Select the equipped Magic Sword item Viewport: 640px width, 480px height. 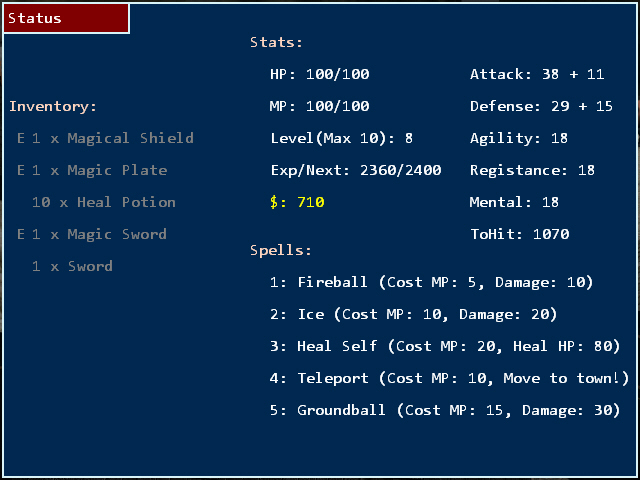(x=92, y=234)
